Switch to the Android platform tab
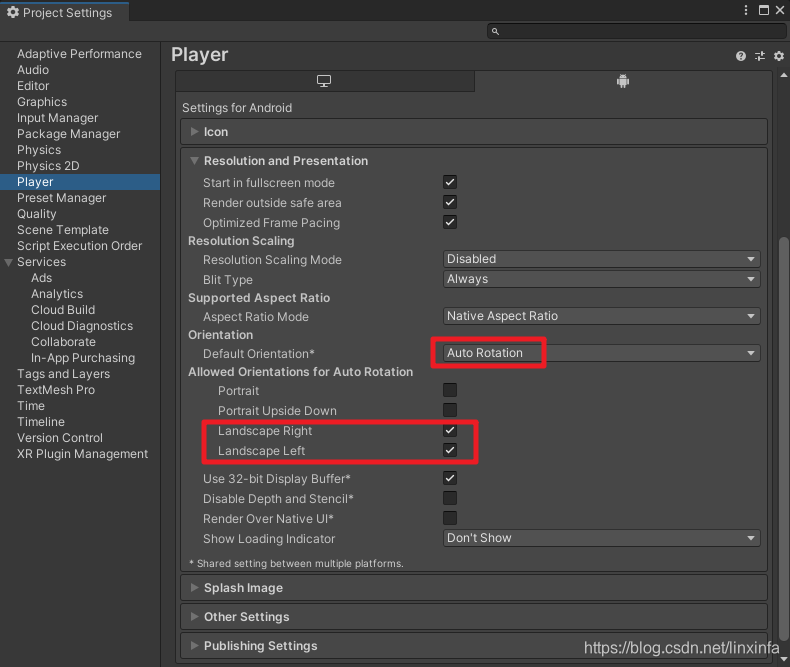The width and height of the screenshot is (790, 667). [623, 81]
